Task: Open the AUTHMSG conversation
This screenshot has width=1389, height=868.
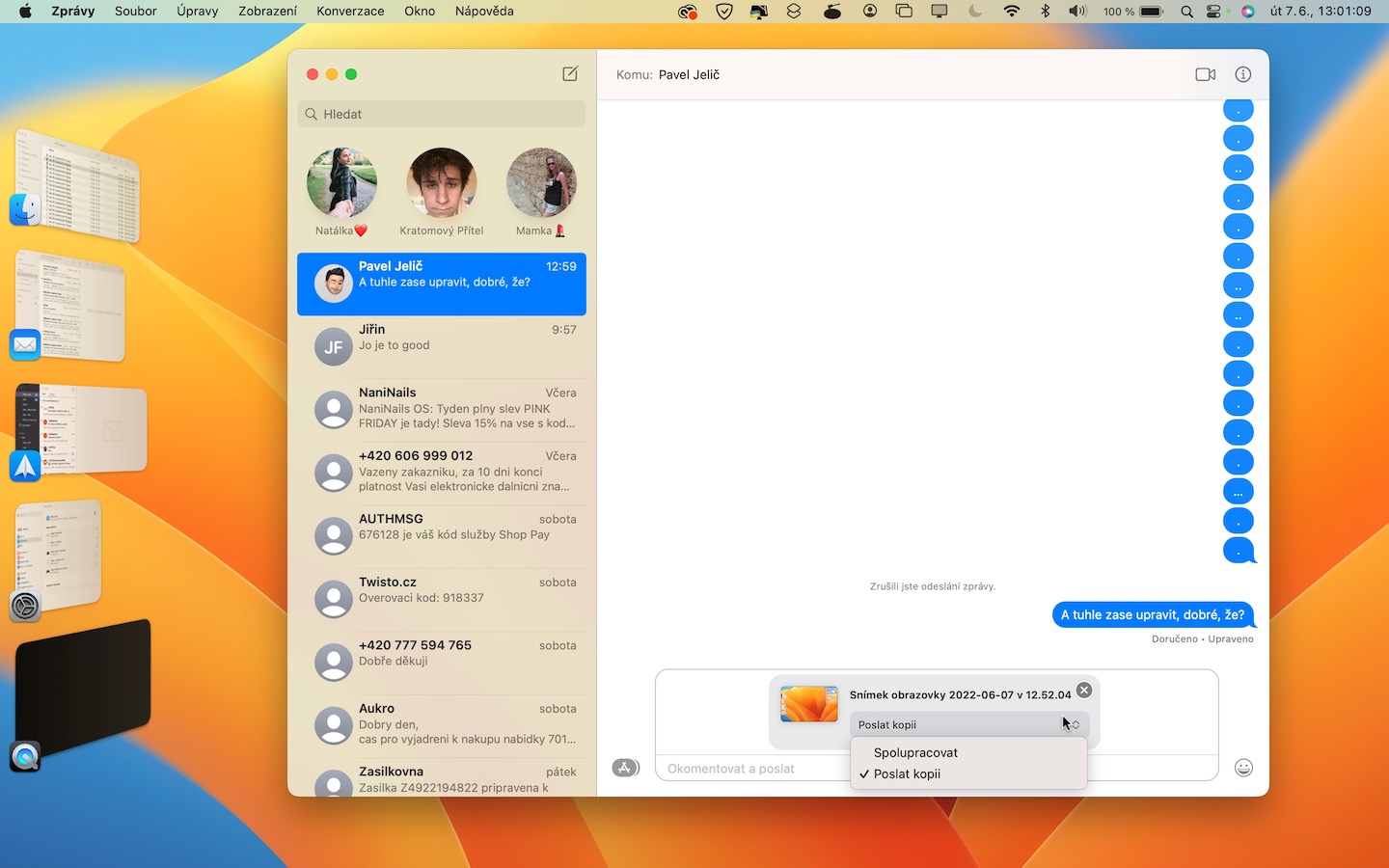Action: point(442,536)
